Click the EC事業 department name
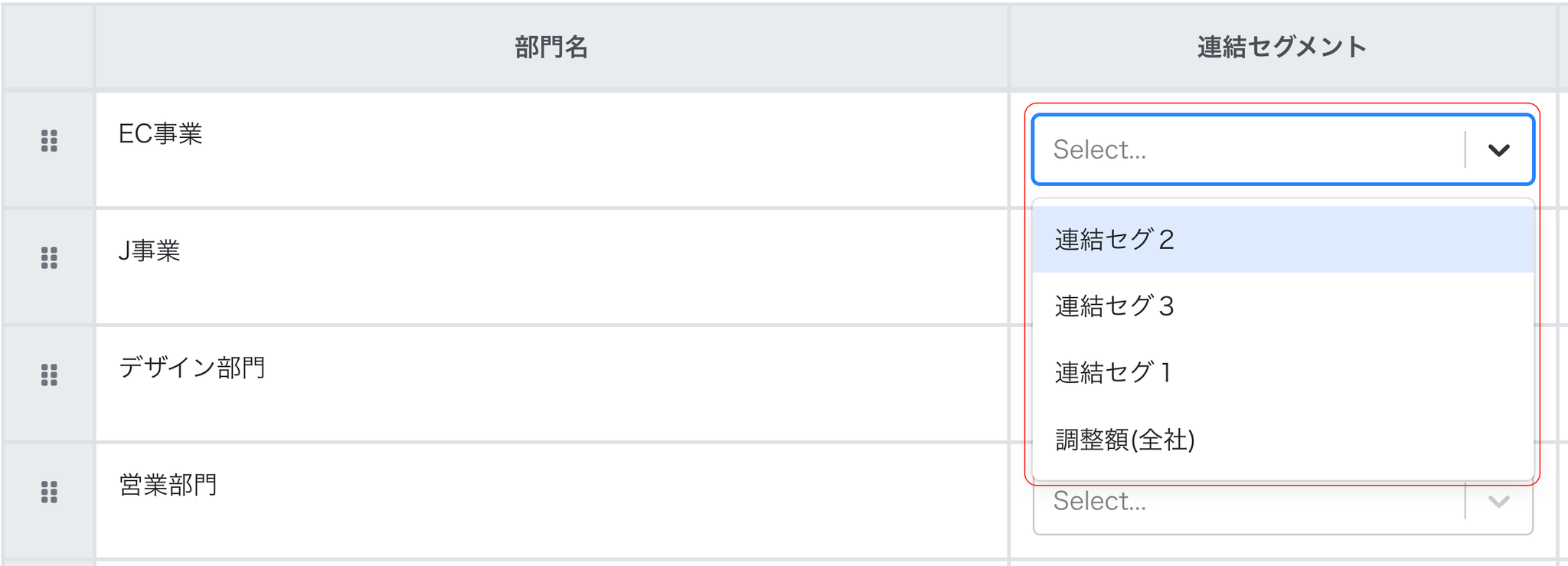The height and width of the screenshot is (566, 1568). coord(161,134)
